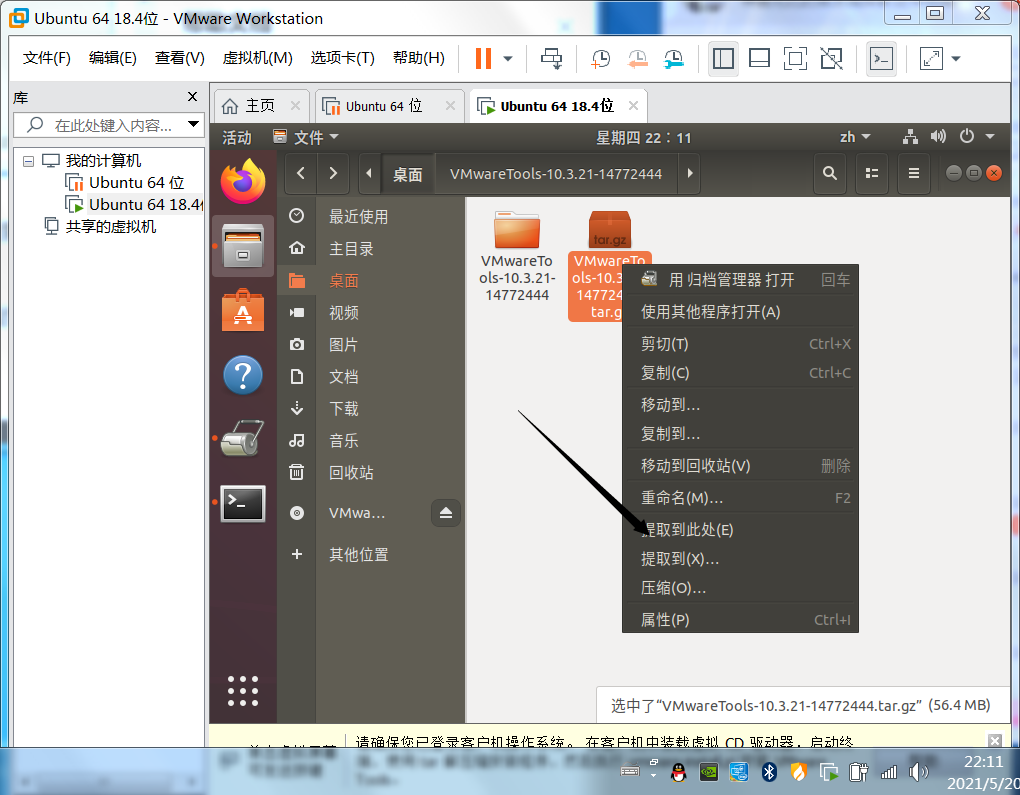Take a snapshot of the virtual machine
Viewport: 1020px width, 795px height.
point(600,59)
